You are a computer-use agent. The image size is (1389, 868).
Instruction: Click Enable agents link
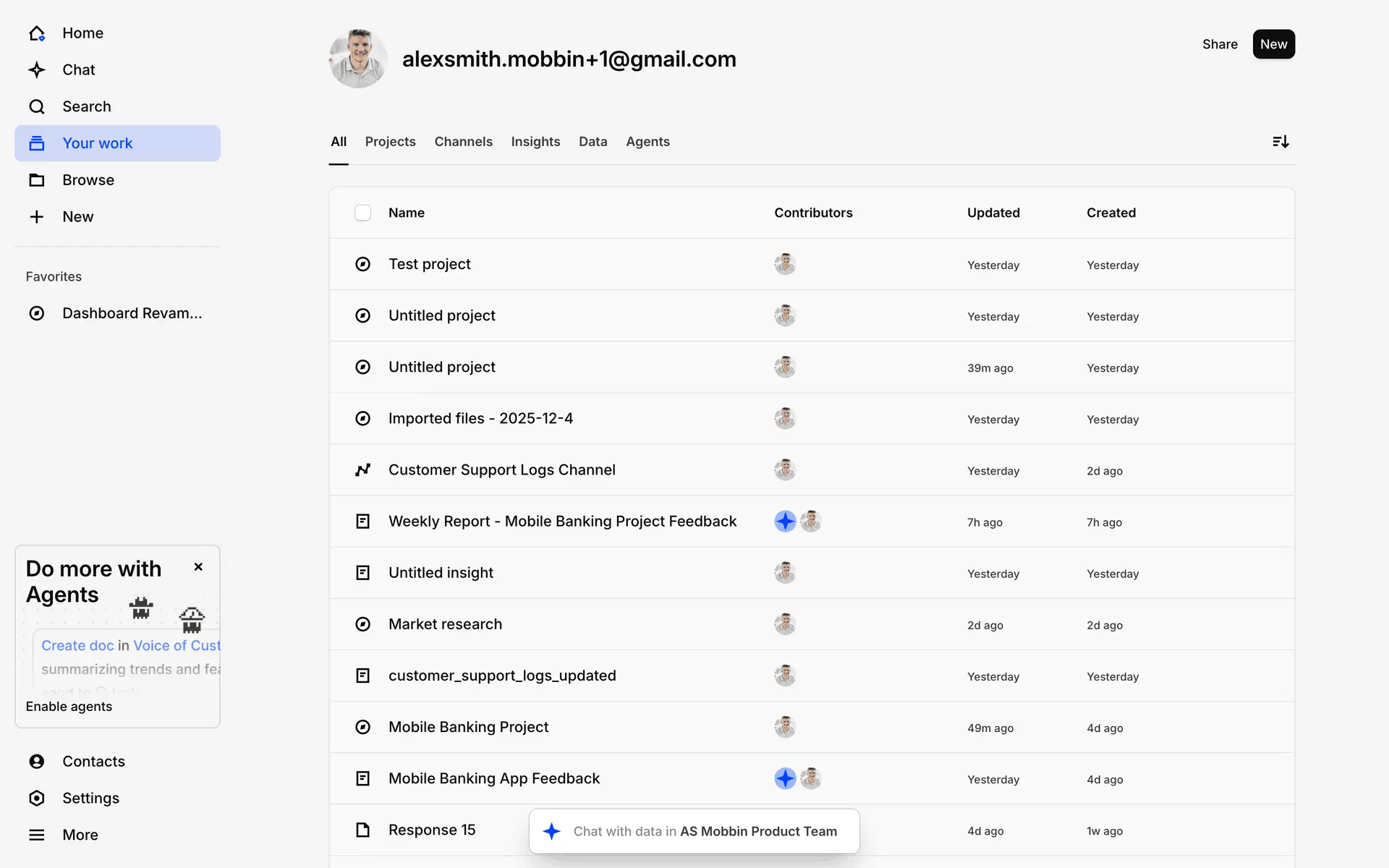[69, 707]
